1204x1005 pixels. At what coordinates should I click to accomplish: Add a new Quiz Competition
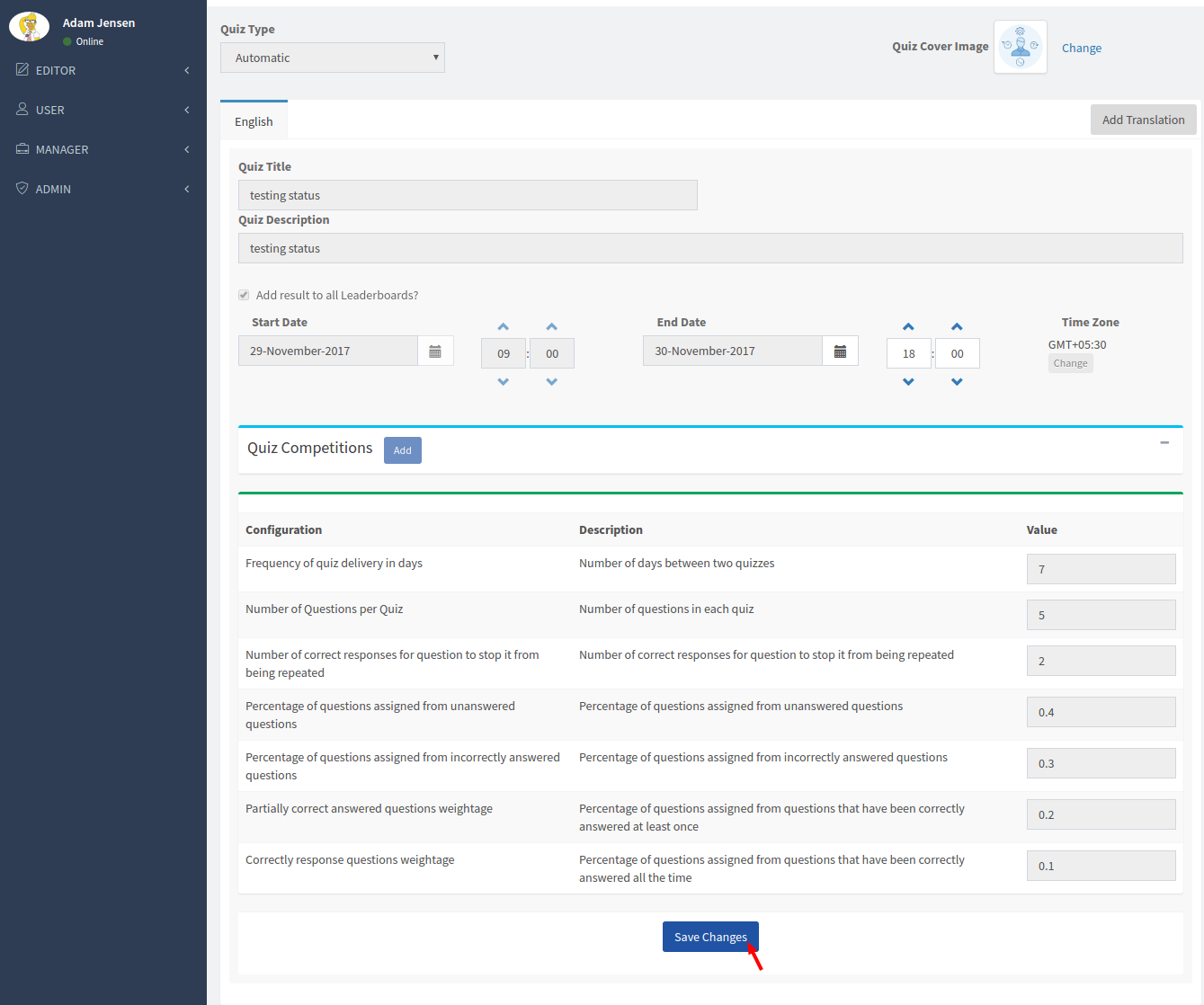402,450
